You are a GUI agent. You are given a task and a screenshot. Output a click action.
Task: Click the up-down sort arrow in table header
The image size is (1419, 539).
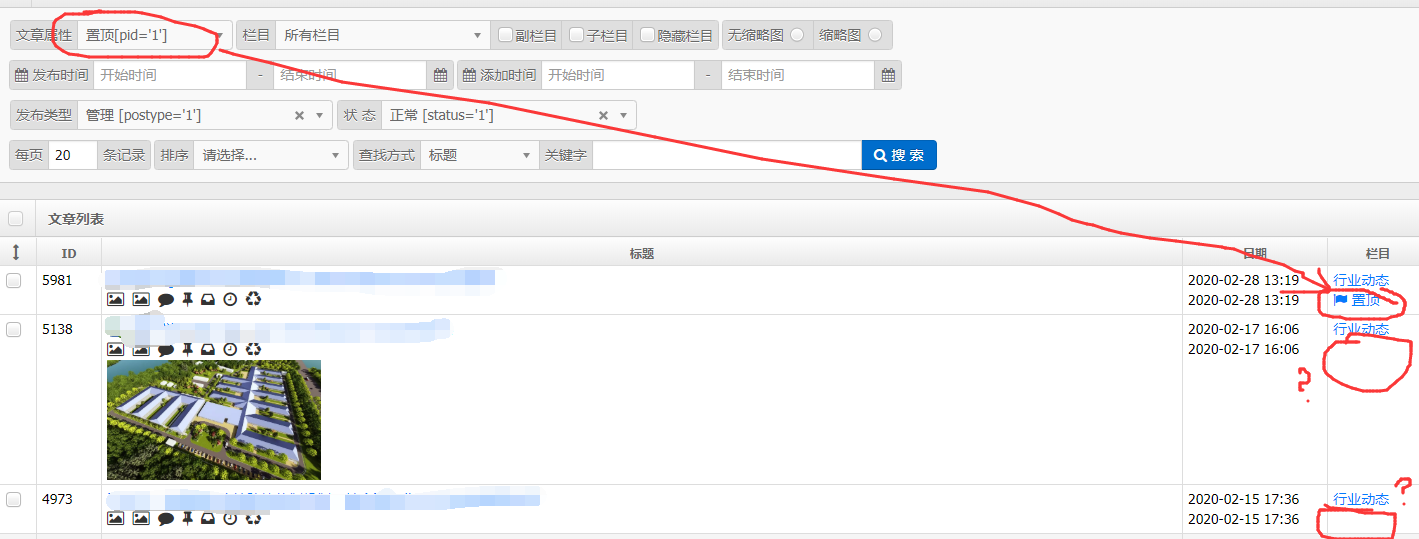pos(15,253)
